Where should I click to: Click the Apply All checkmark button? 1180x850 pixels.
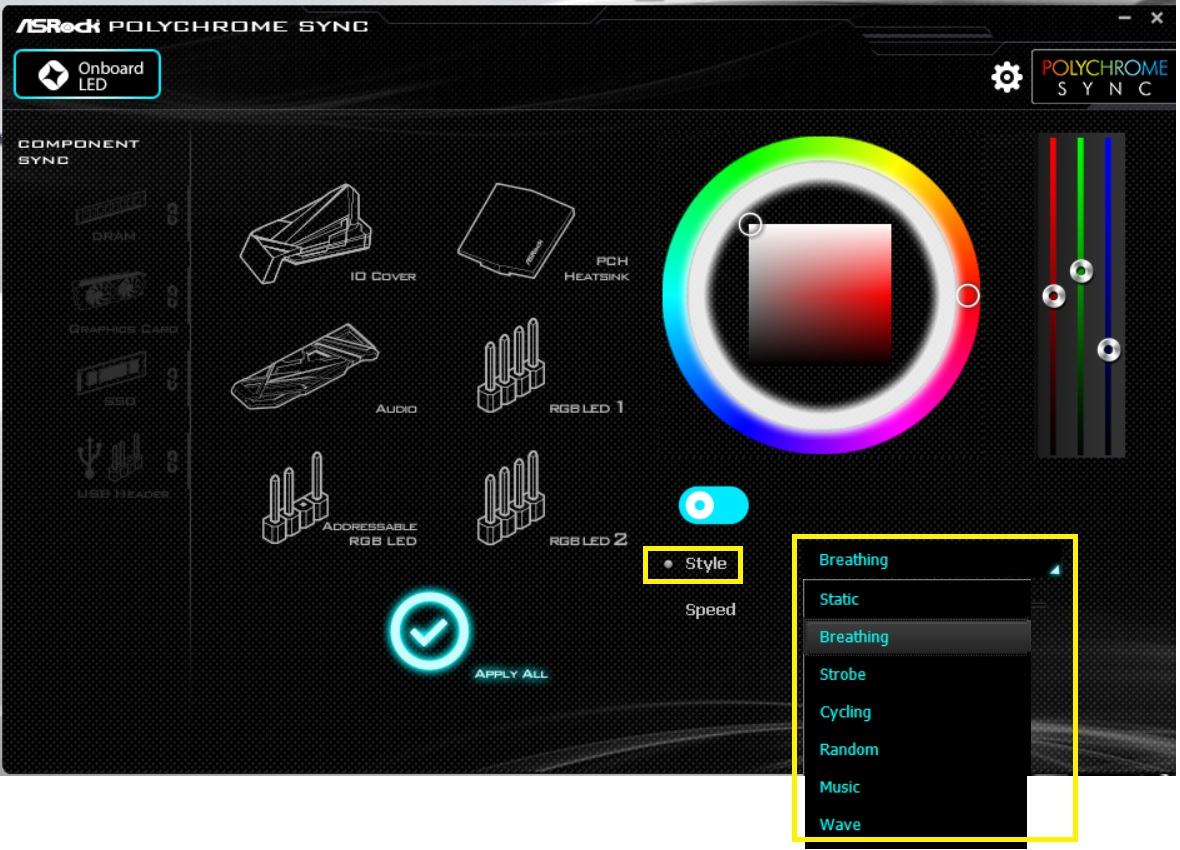[x=428, y=632]
